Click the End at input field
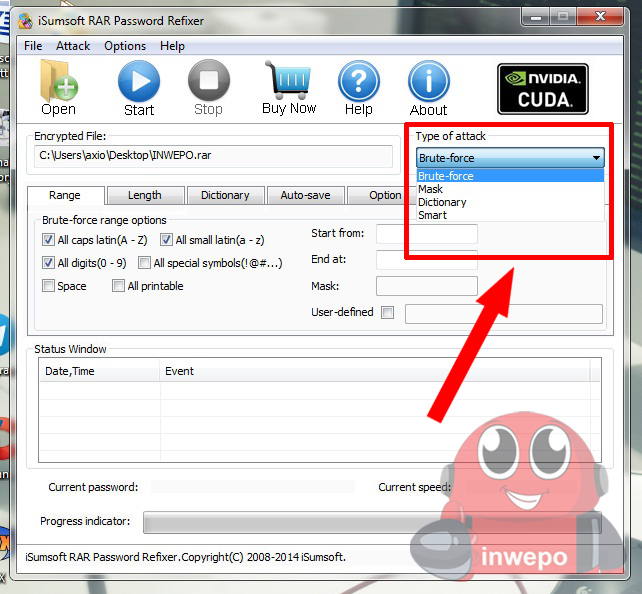 [427, 260]
